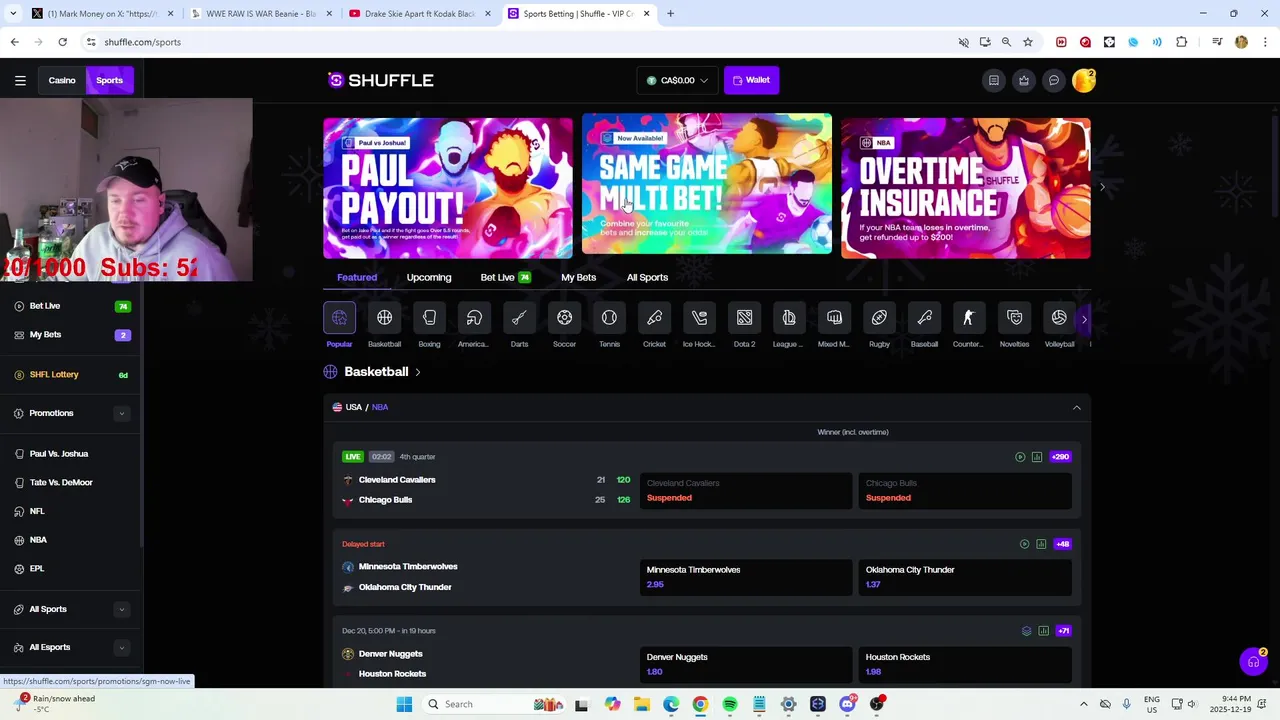This screenshot has height=720, width=1280.
Task: Open the Basketball section arrow
Action: click(x=417, y=372)
